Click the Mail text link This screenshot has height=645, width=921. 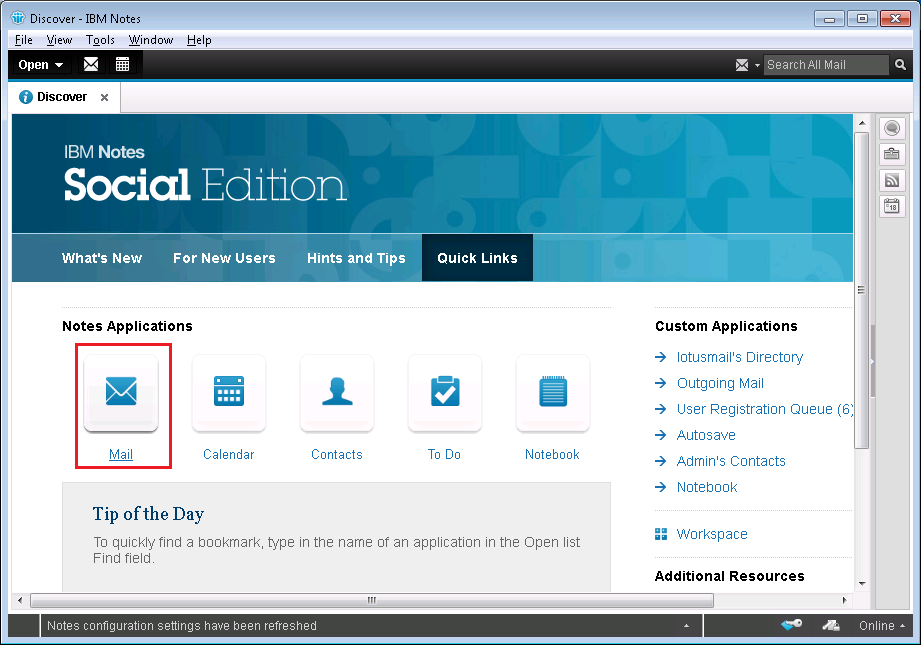(121, 454)
